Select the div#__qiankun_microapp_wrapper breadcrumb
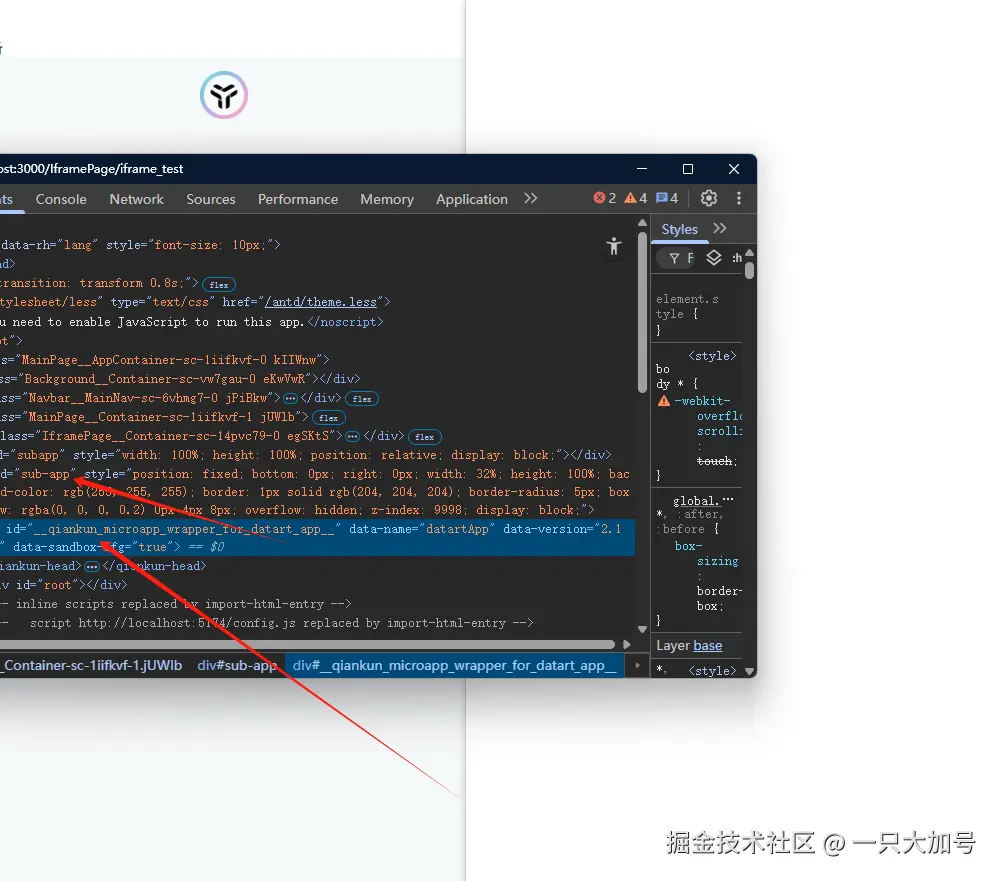The height and width of the screenshot is (881, 1001). (x=455, y=665)
